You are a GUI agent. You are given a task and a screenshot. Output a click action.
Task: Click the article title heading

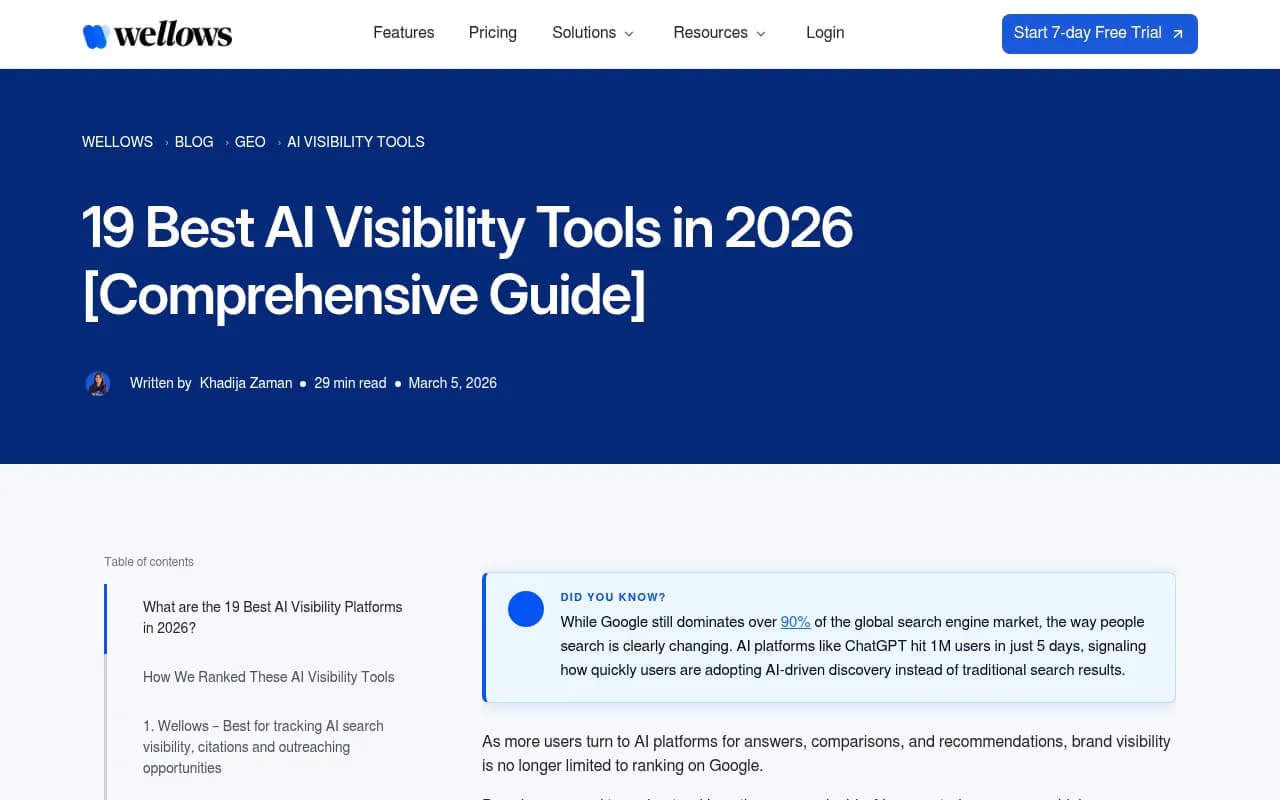point(467,261)
